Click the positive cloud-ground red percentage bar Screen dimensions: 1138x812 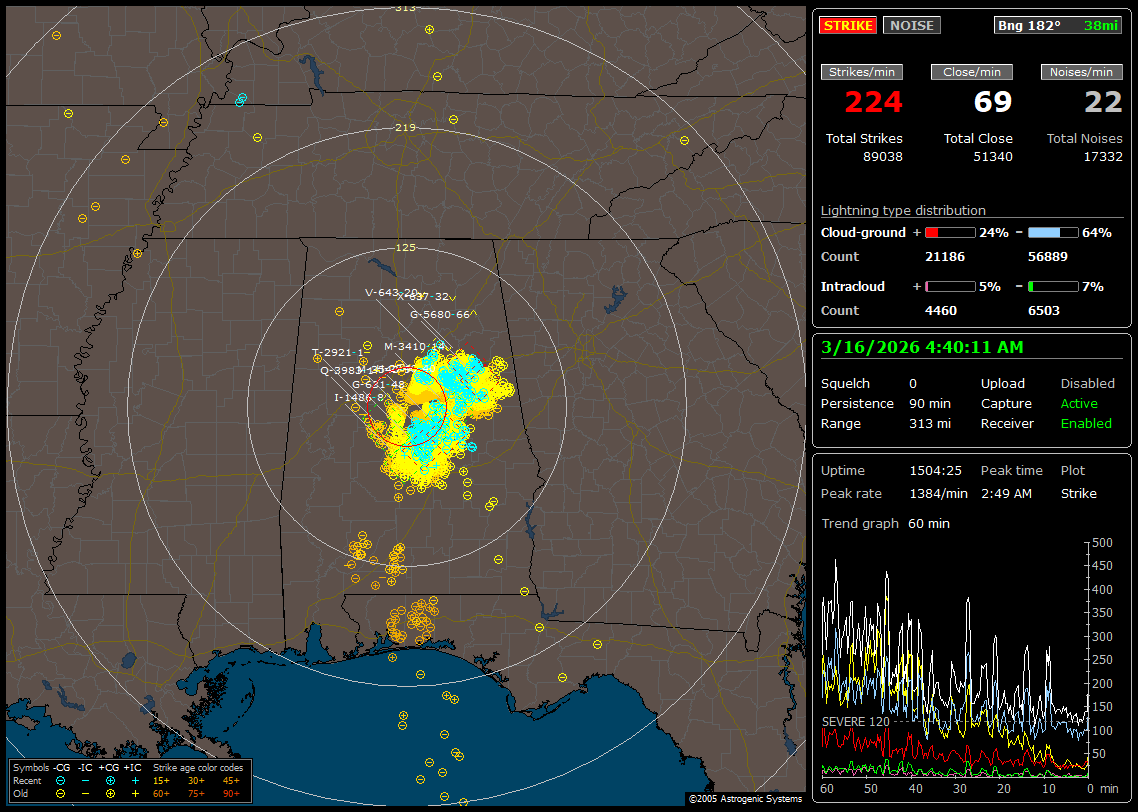coord(949,233)
